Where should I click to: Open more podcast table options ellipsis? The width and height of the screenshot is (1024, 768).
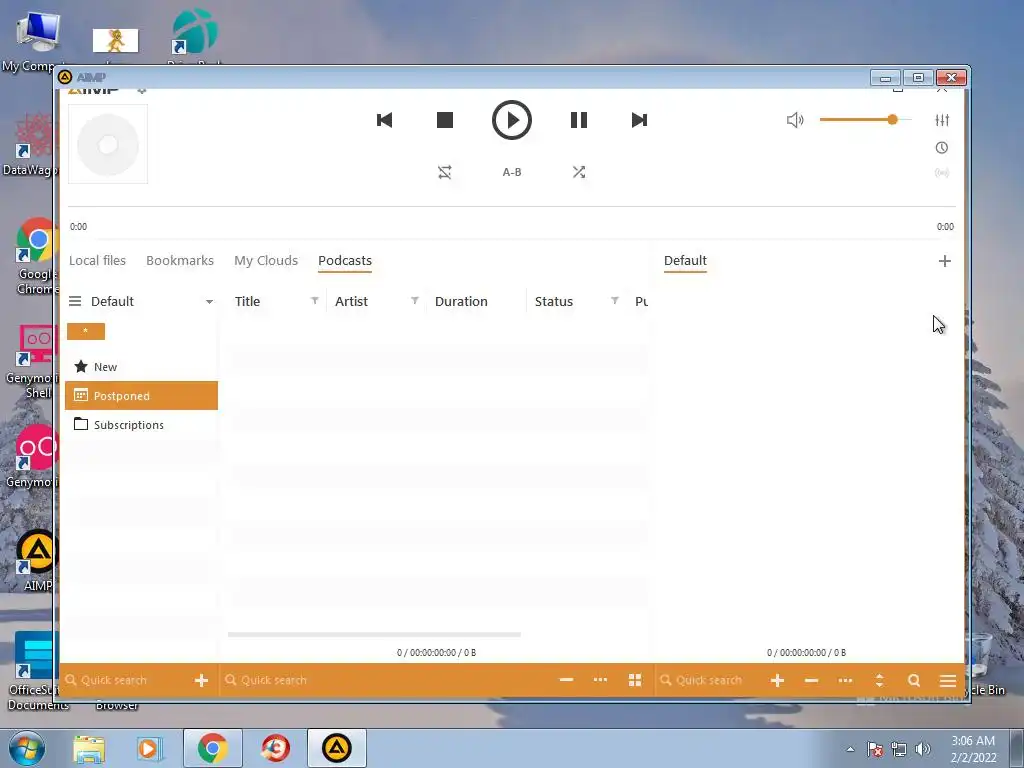[x=600, y=680]
